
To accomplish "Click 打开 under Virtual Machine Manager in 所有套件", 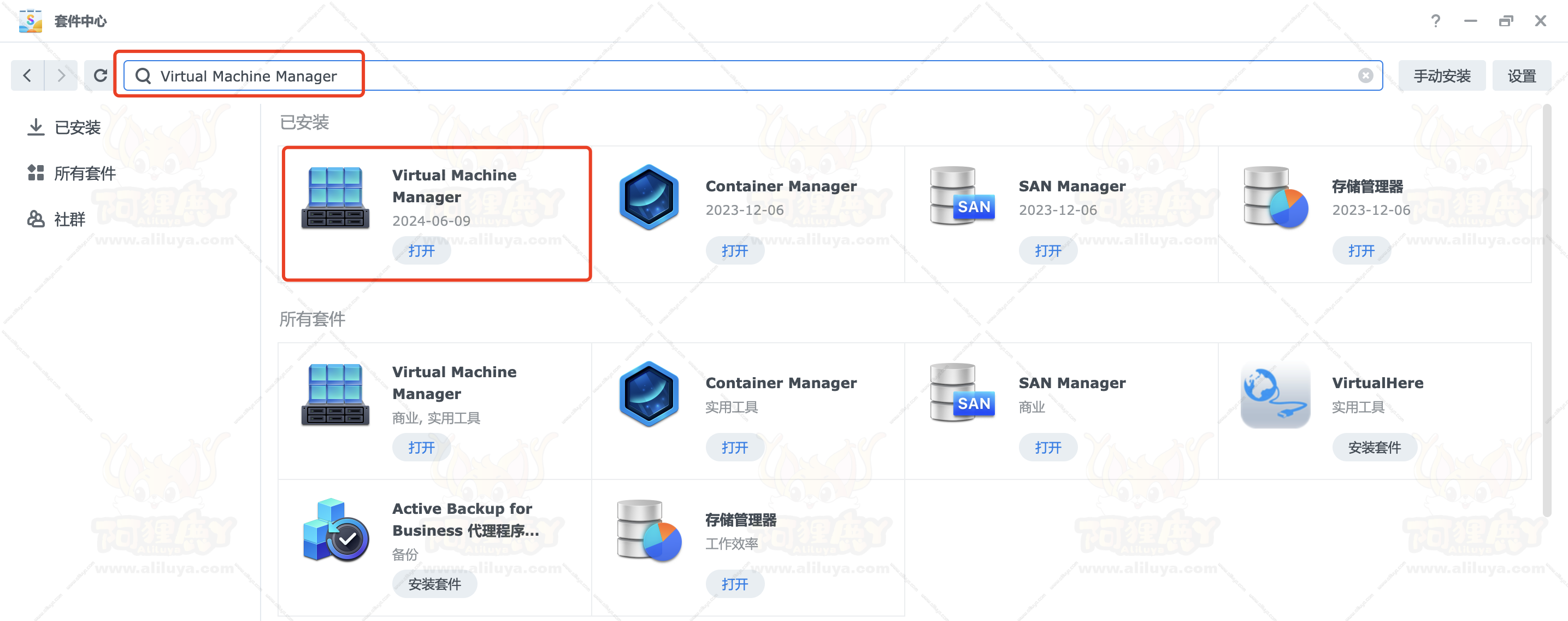I will 421,447.
